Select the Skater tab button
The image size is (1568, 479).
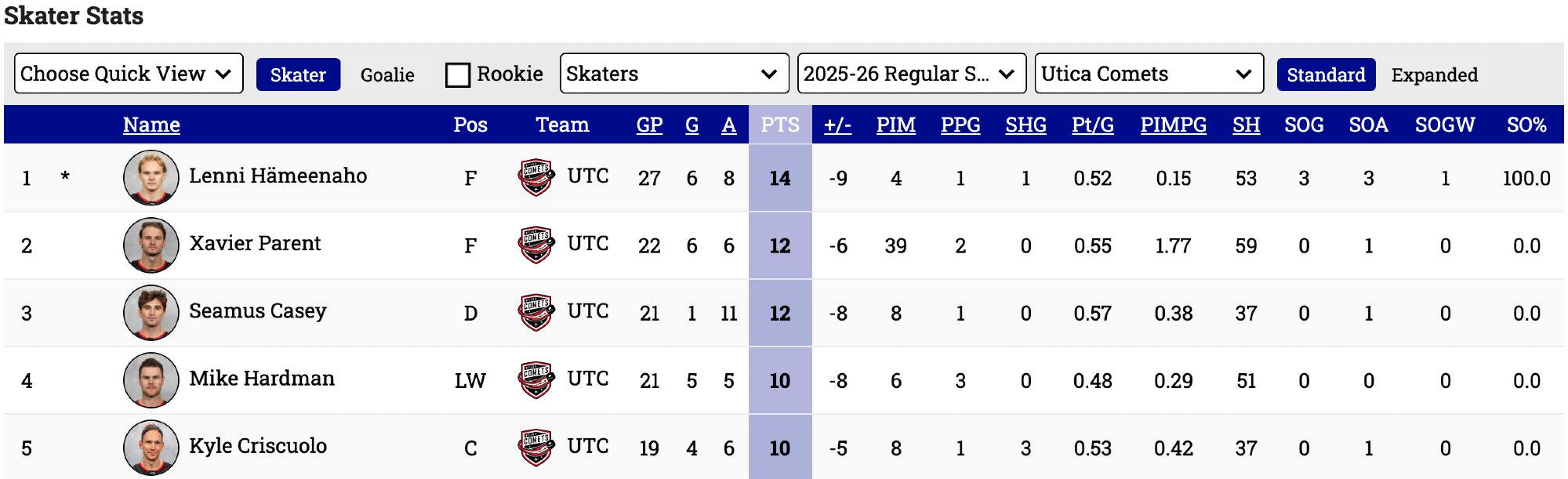298,75
